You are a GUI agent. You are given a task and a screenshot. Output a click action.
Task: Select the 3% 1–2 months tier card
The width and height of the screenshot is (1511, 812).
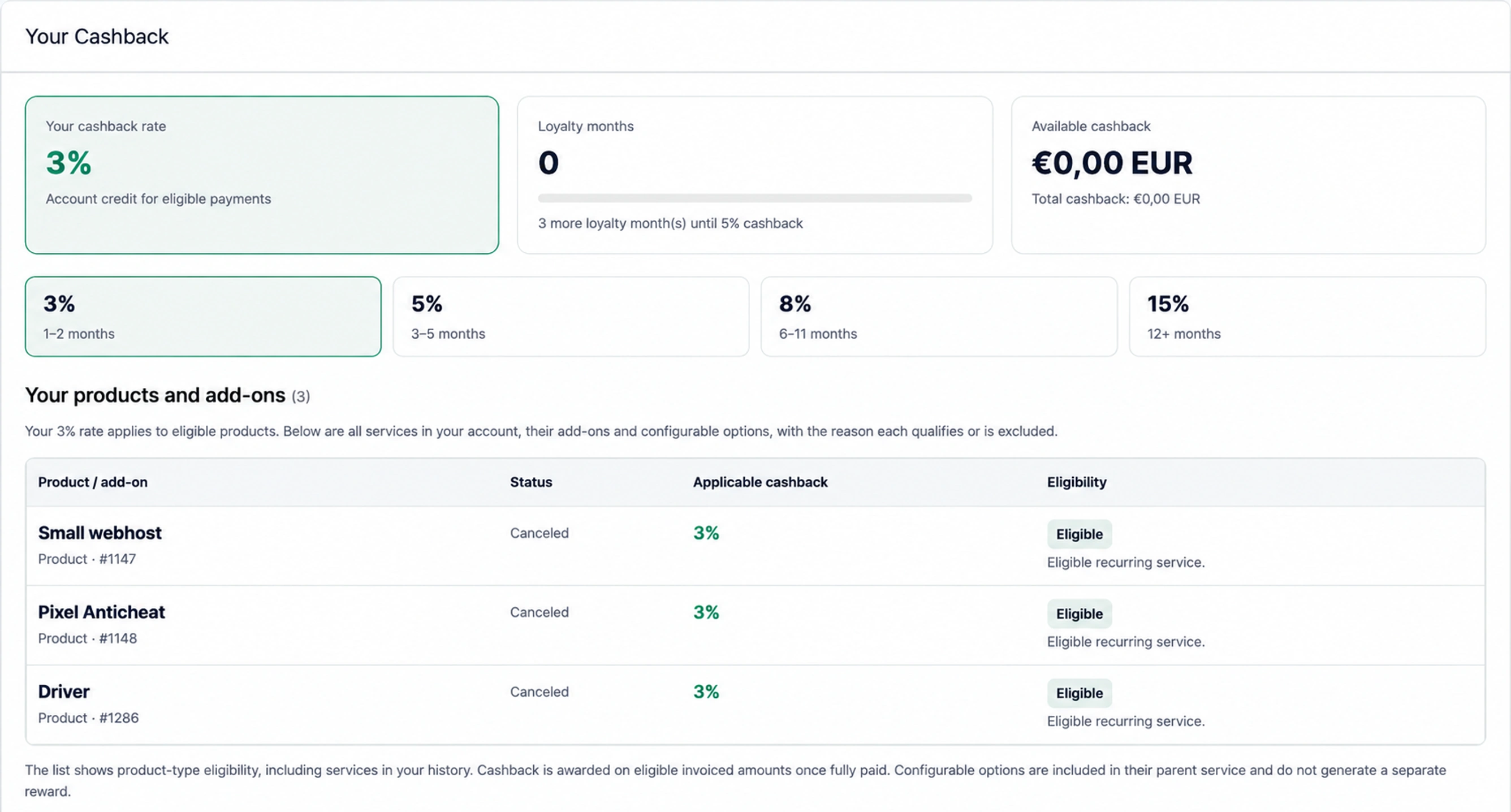tap(203, 316)
